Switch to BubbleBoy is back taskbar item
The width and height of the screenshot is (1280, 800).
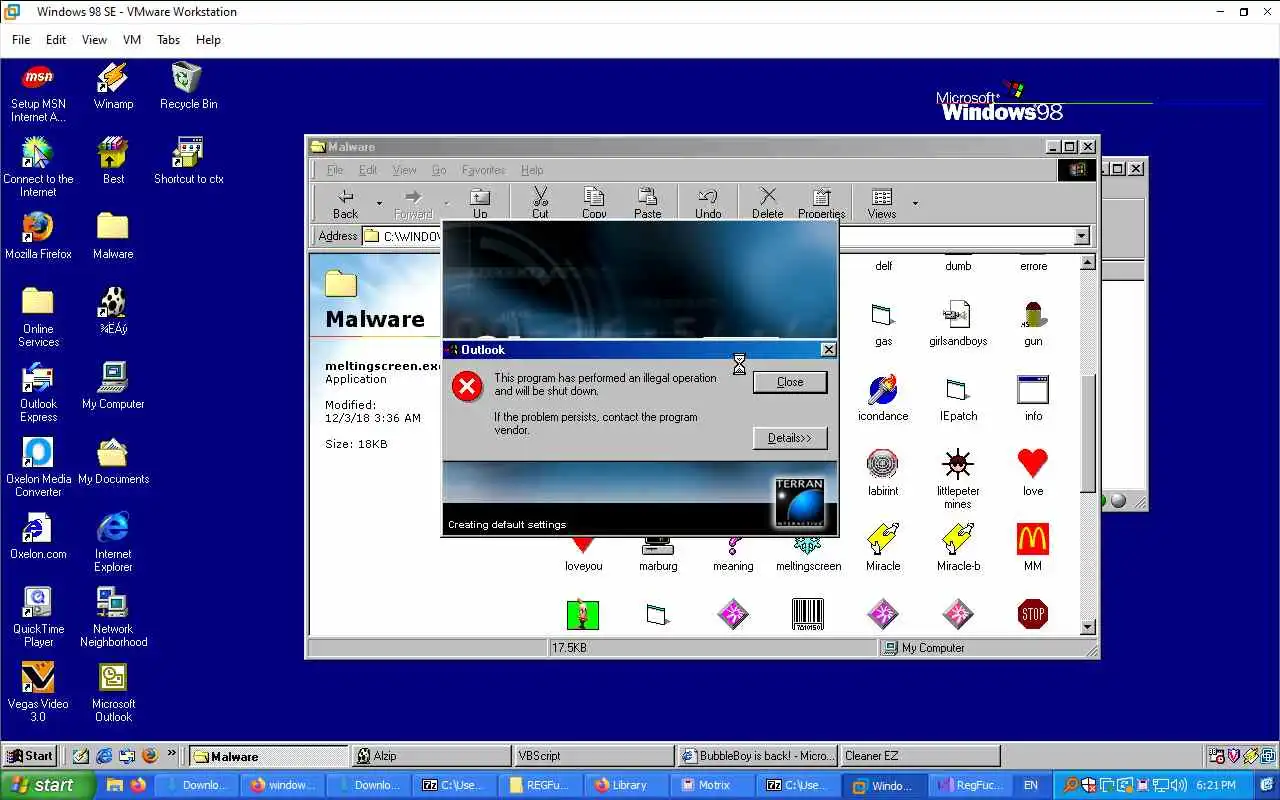pyautogui.click(x=758, y=756)
